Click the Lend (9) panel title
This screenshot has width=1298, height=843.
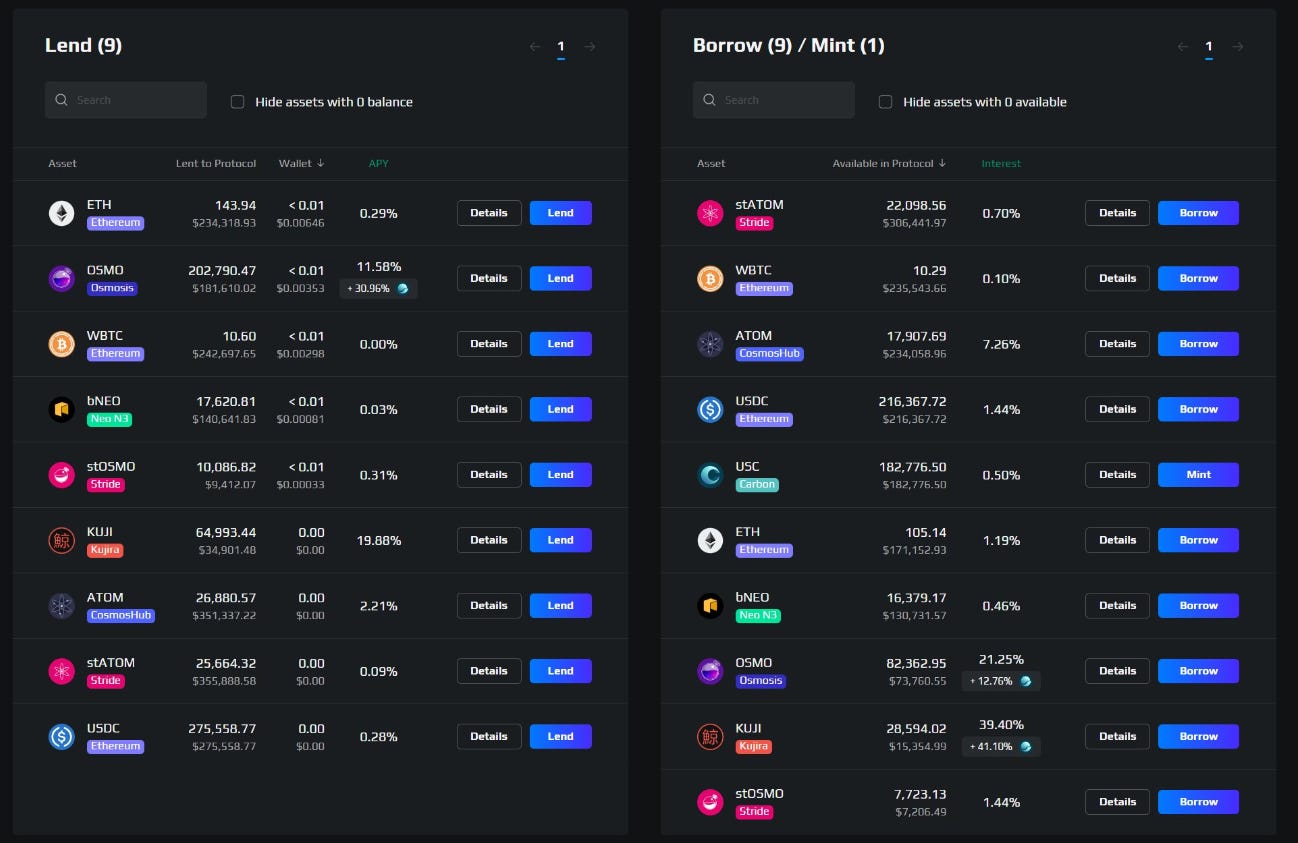(x=84, y=45)
